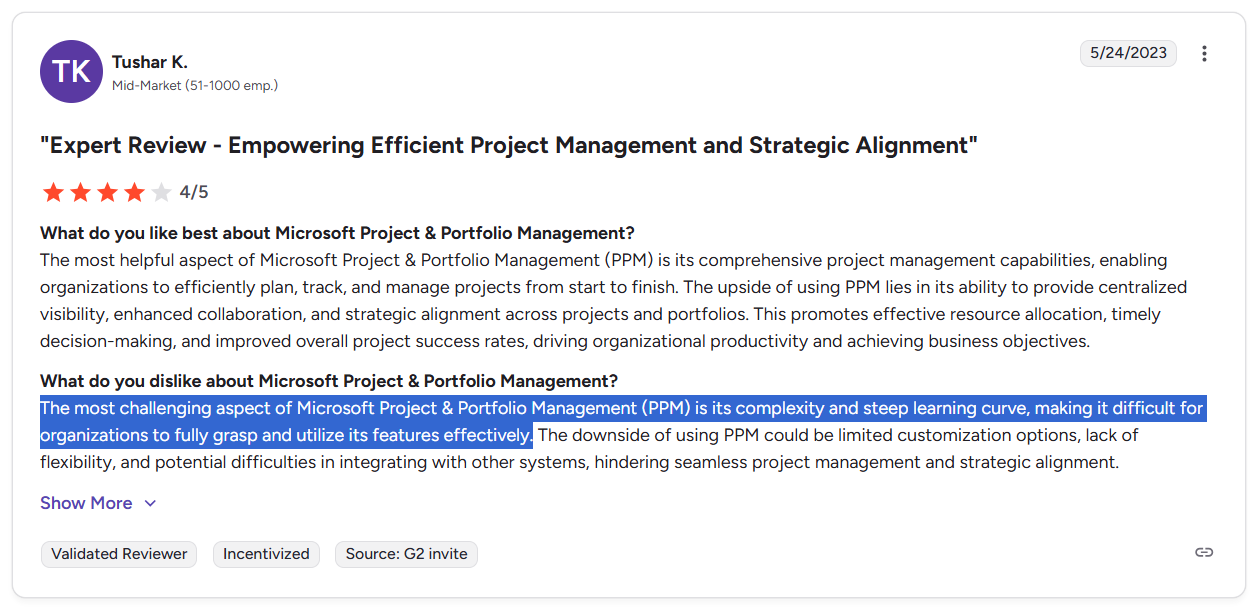
Task: Click the 4/5 rating score
Action: (x=194, y=192)
